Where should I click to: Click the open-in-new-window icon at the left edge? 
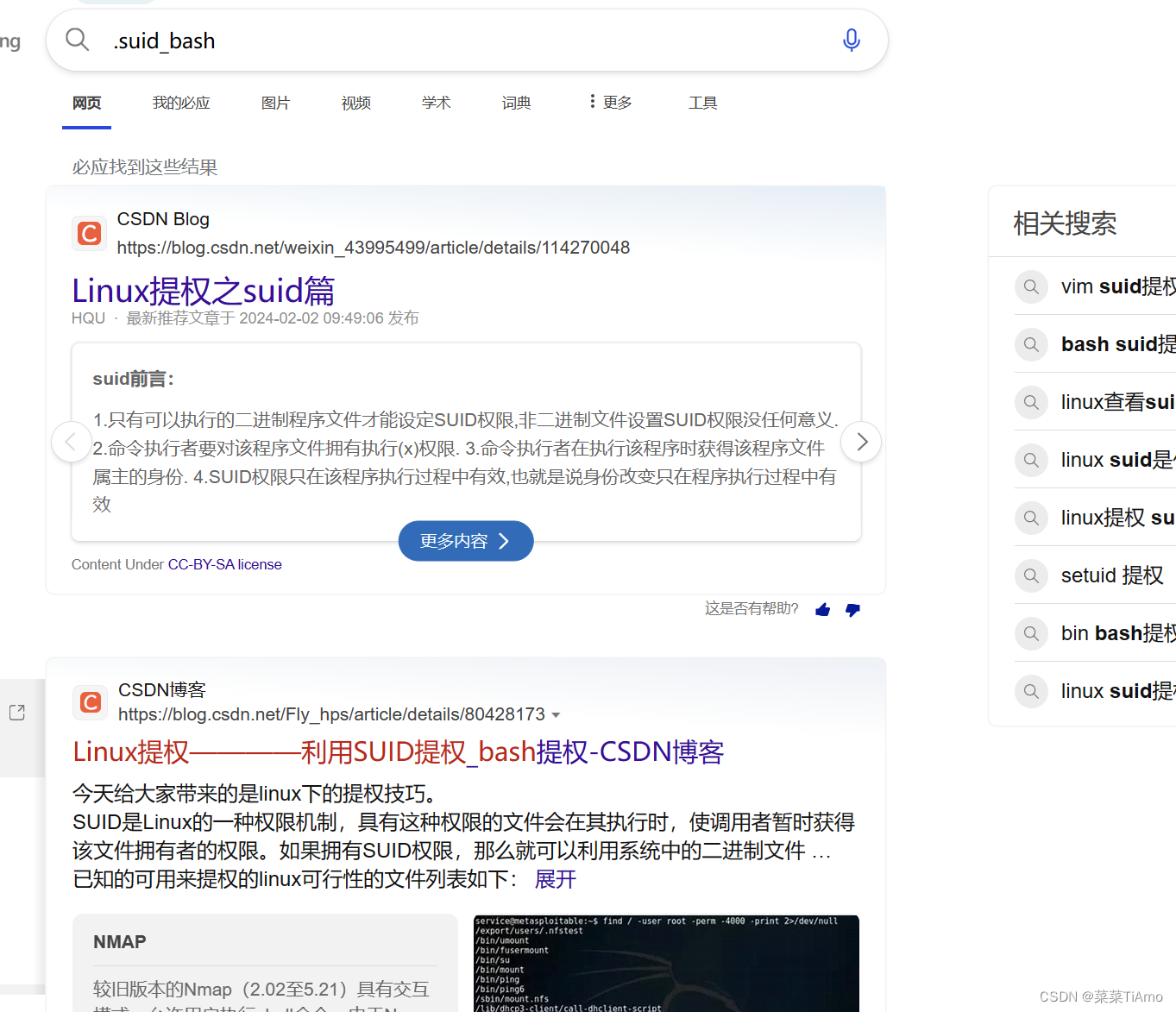pos(17,713)
